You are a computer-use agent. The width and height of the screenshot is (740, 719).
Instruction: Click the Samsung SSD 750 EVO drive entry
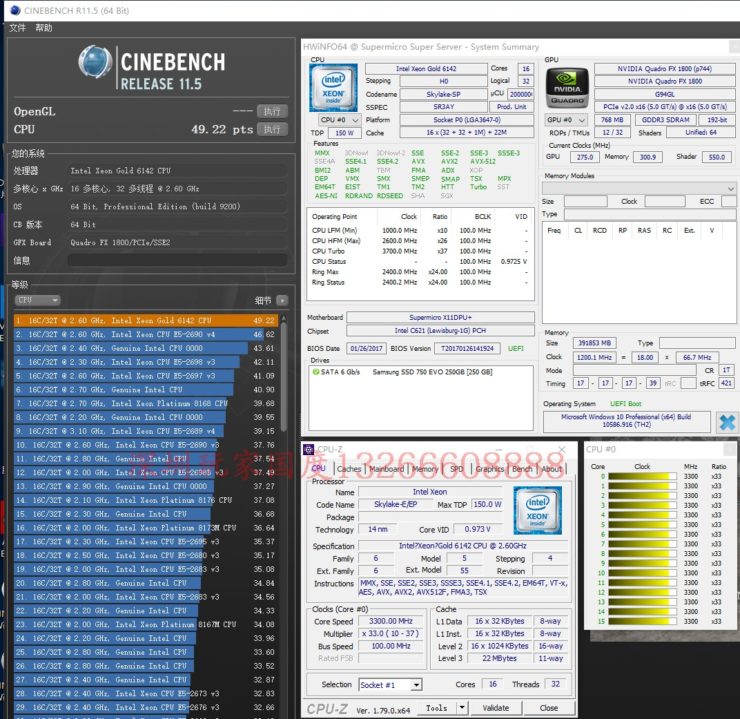[x=432, y=372]
